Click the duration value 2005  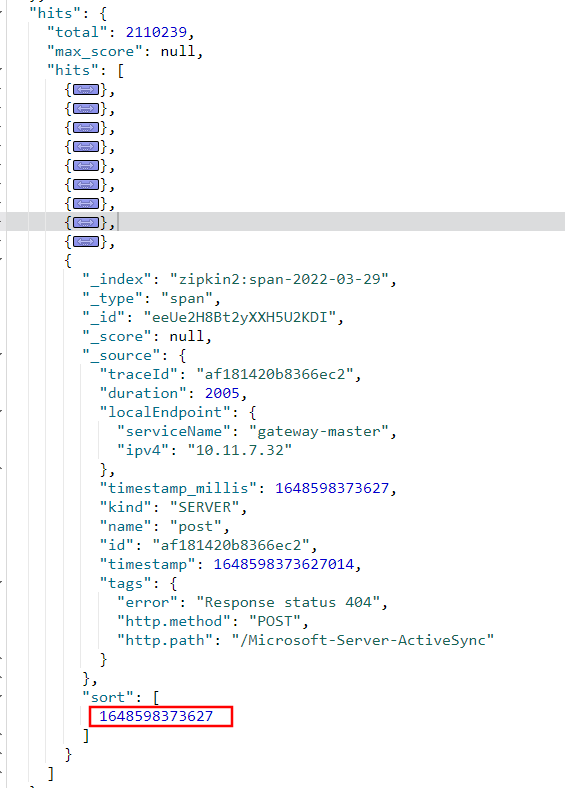click(x=222, y=393)
